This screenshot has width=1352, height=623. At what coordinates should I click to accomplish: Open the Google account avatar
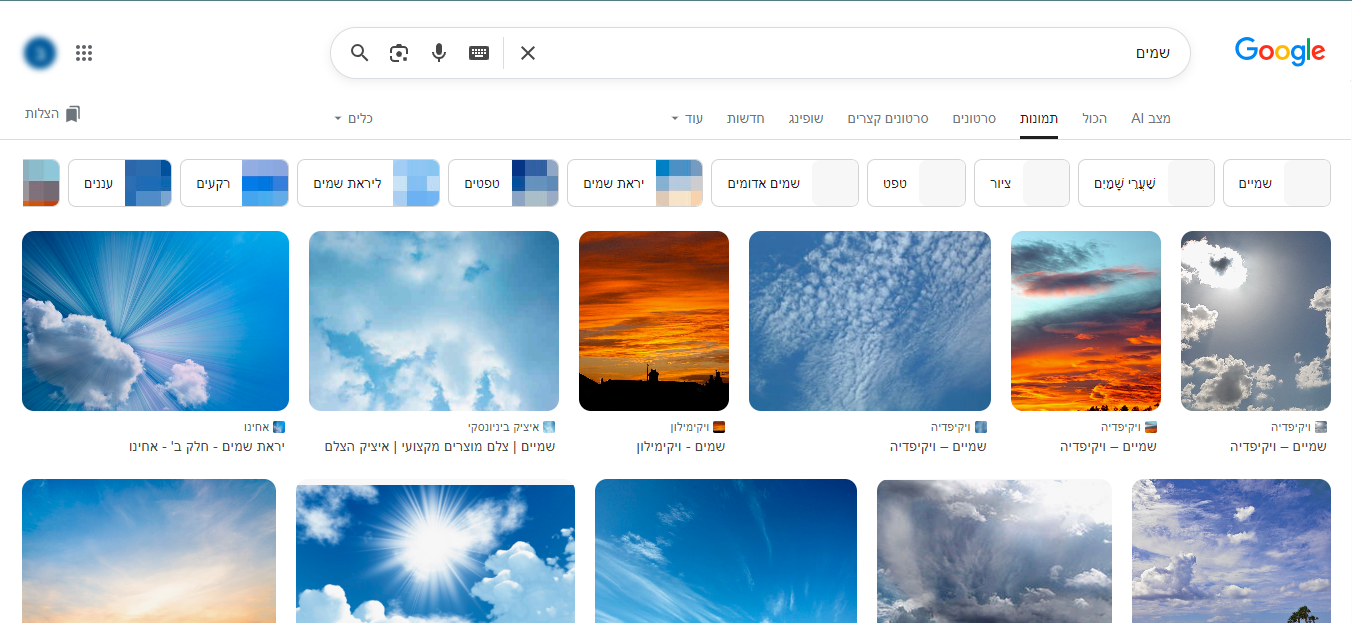tap(40, 53)
